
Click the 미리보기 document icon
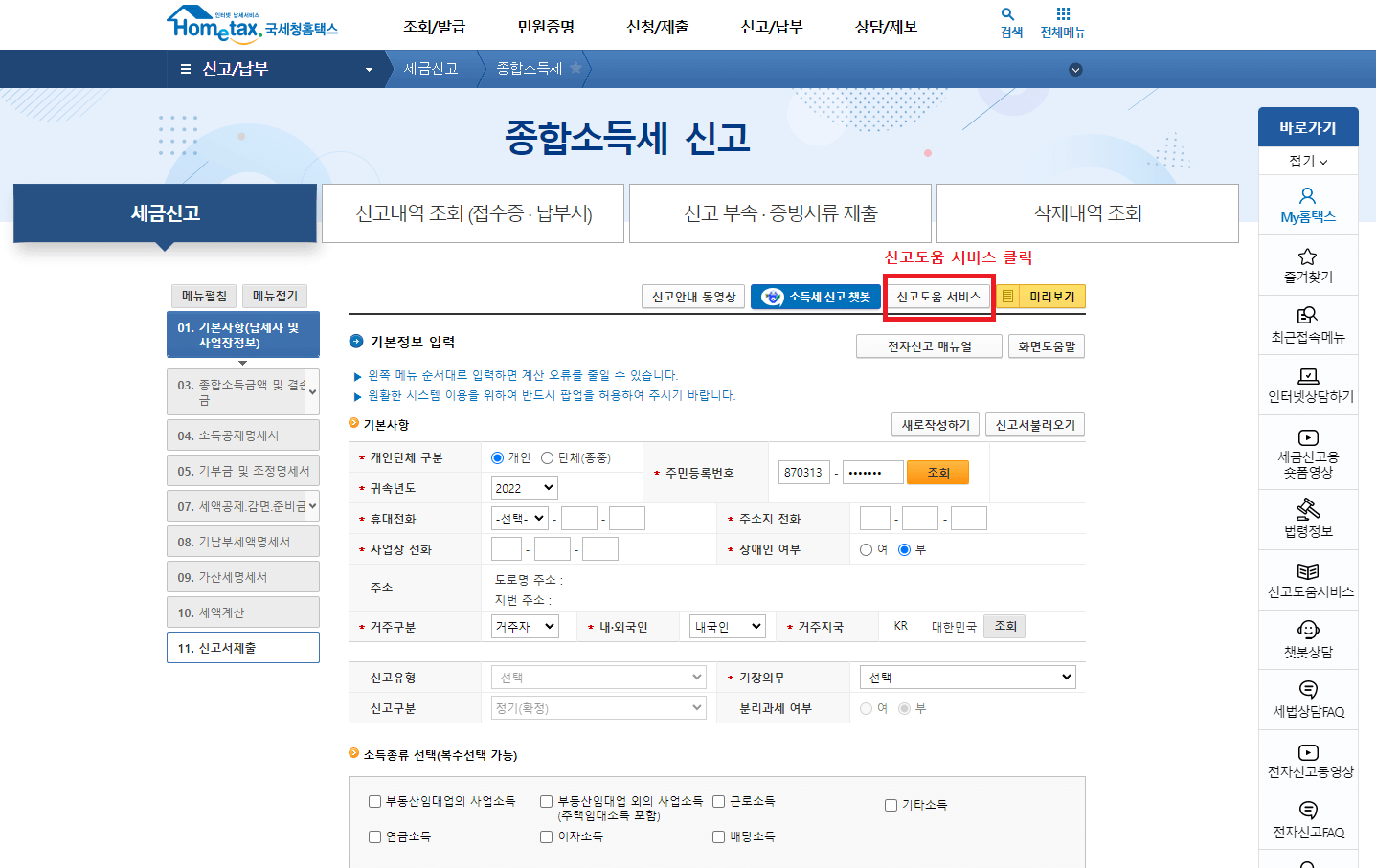(x=1007, y=297)
